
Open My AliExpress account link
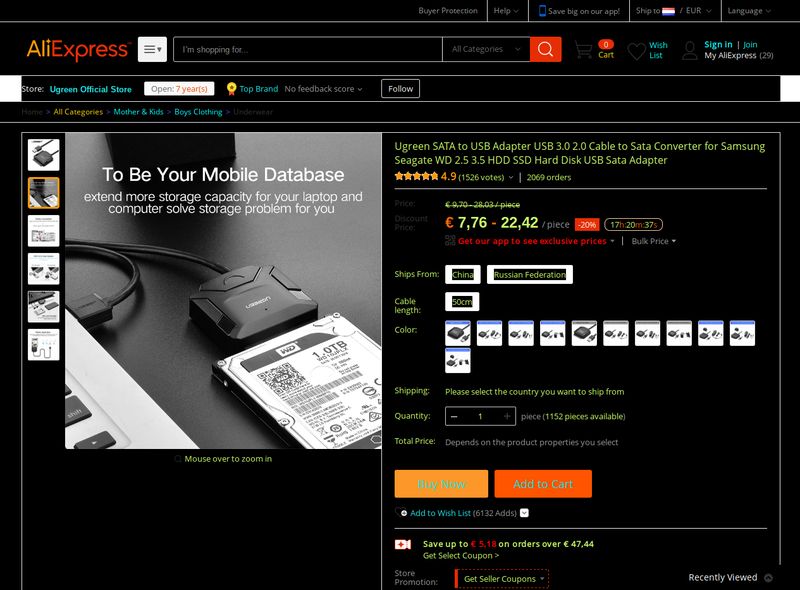point(730,56)
